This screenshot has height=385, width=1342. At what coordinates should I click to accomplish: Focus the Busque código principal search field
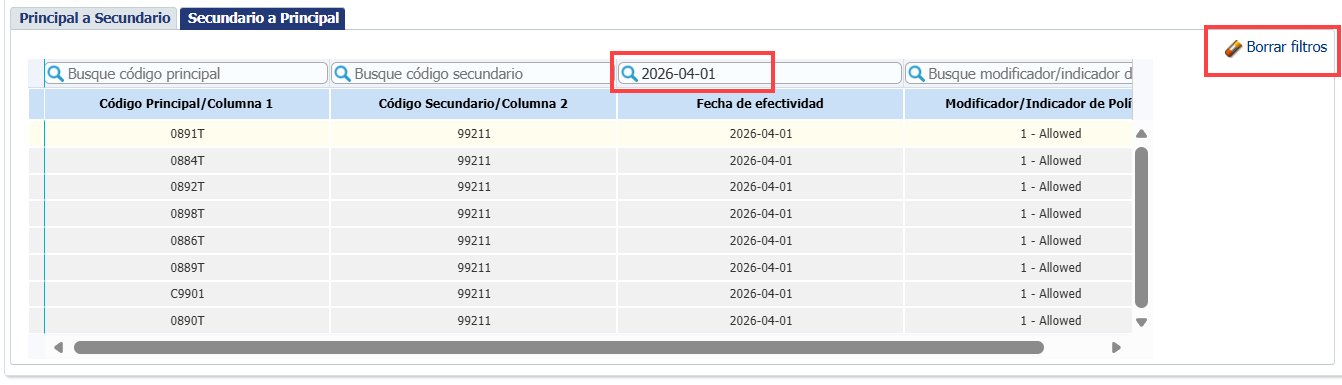pos(187,73)
